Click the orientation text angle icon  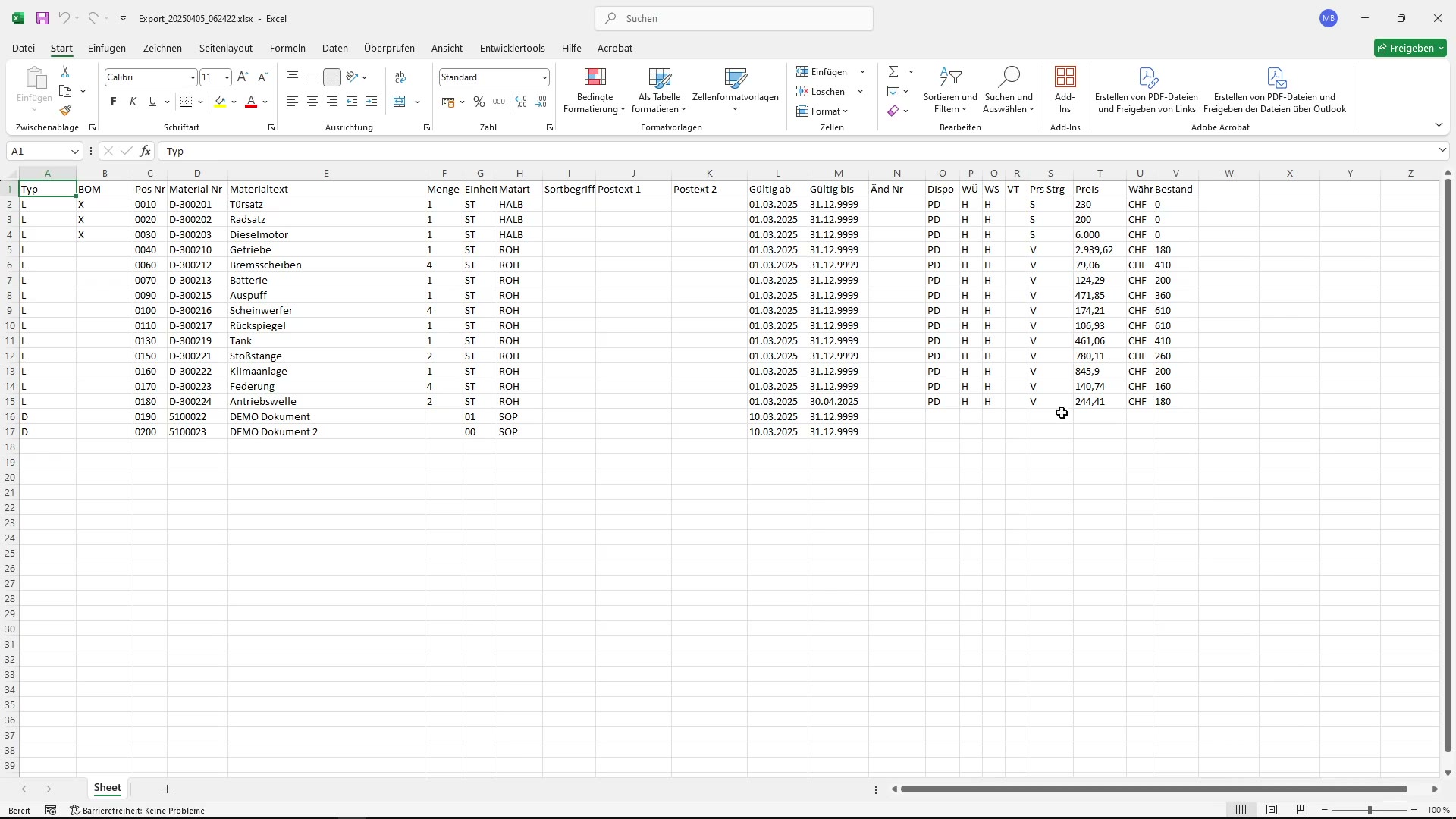pyautogui.click(x=352, y=77)
